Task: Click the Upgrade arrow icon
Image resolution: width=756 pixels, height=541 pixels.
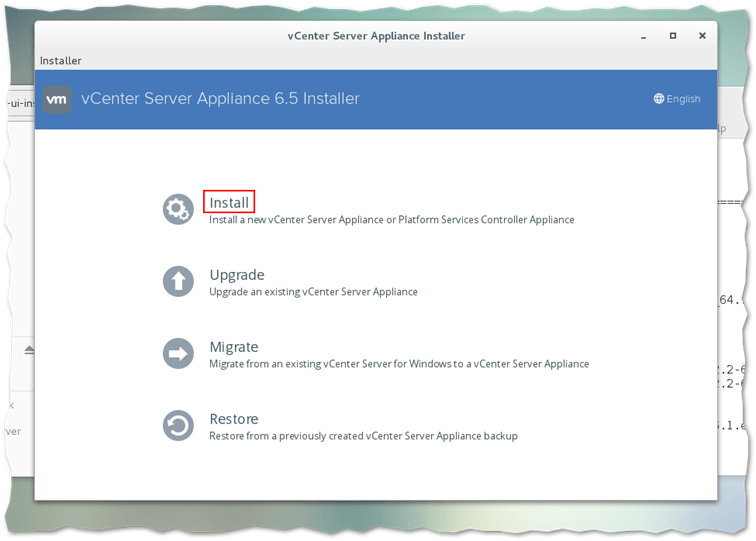Action: coord(178,281)
